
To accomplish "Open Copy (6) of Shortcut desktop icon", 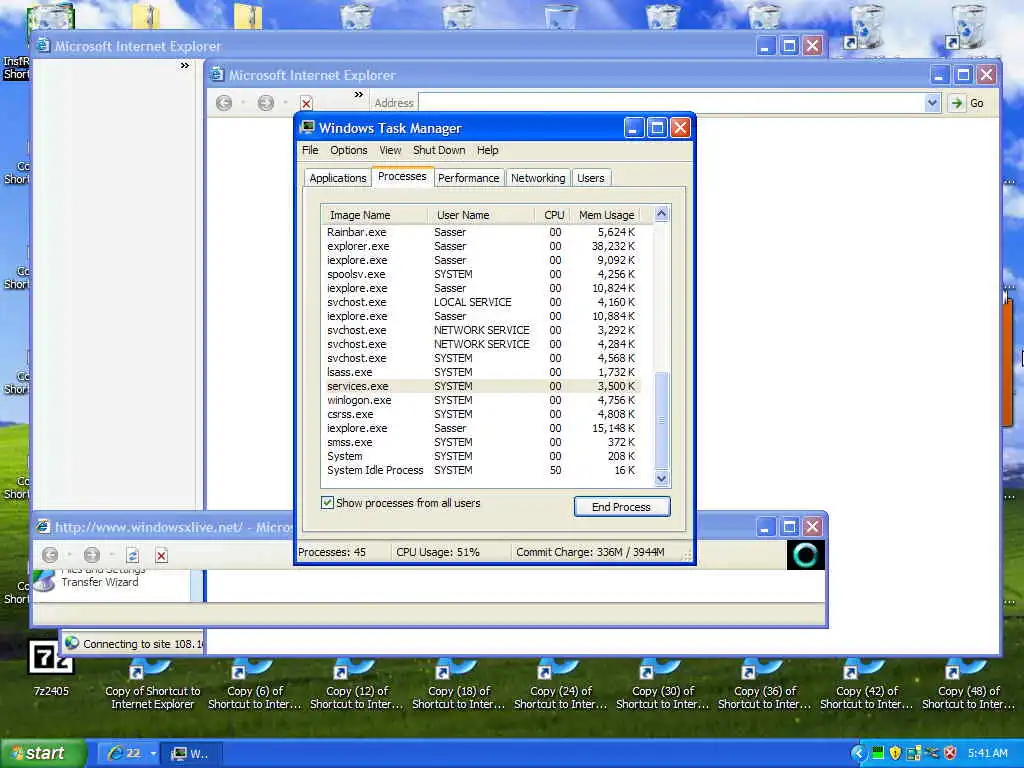I will 255,684.
